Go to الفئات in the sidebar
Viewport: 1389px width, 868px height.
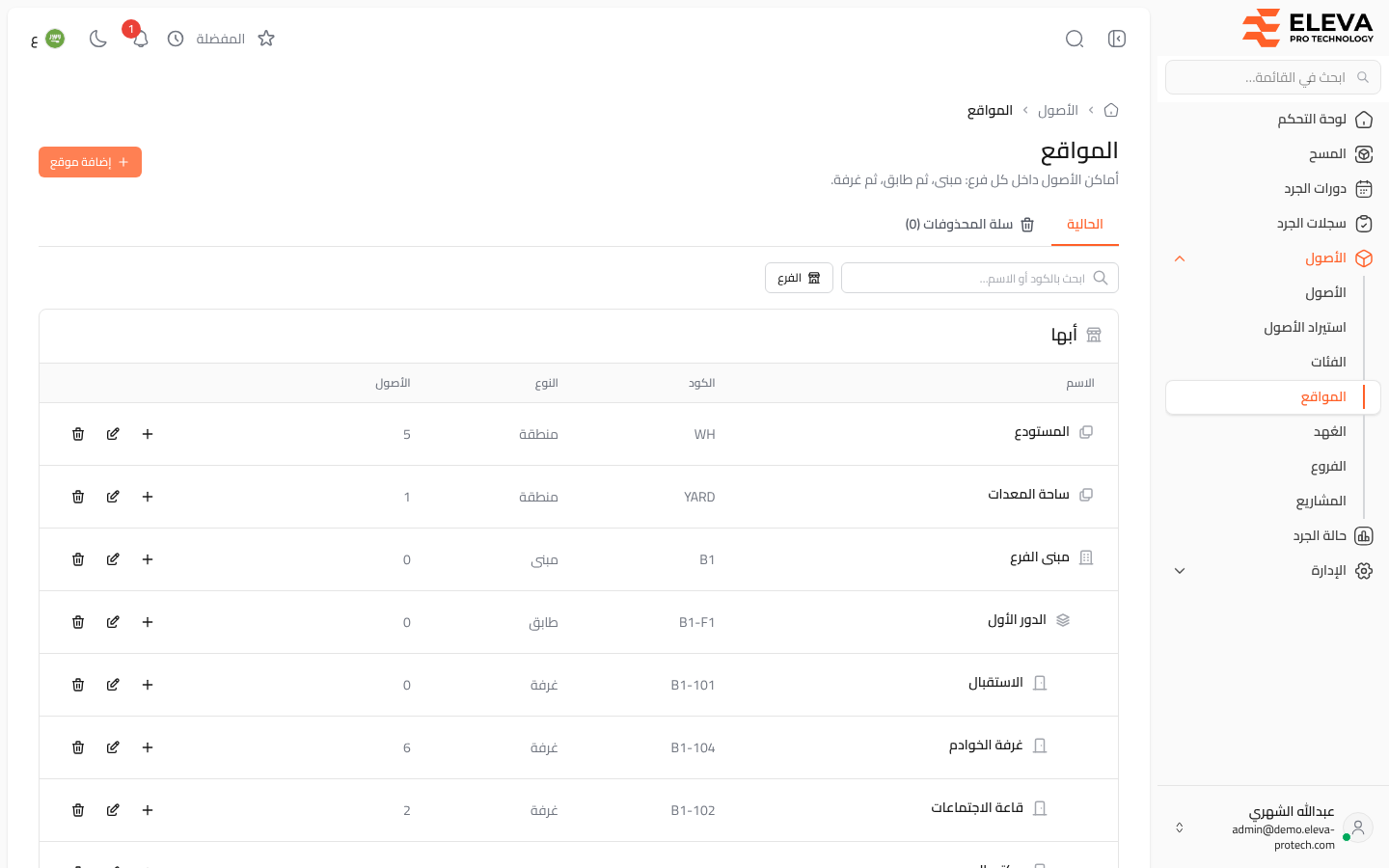pyautogui.click(x=1273, y=363)
